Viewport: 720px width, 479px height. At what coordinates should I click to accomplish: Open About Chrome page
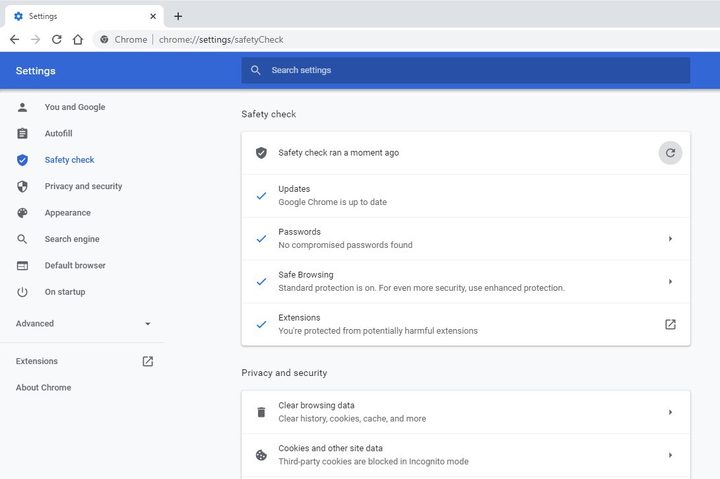point(43,387)
